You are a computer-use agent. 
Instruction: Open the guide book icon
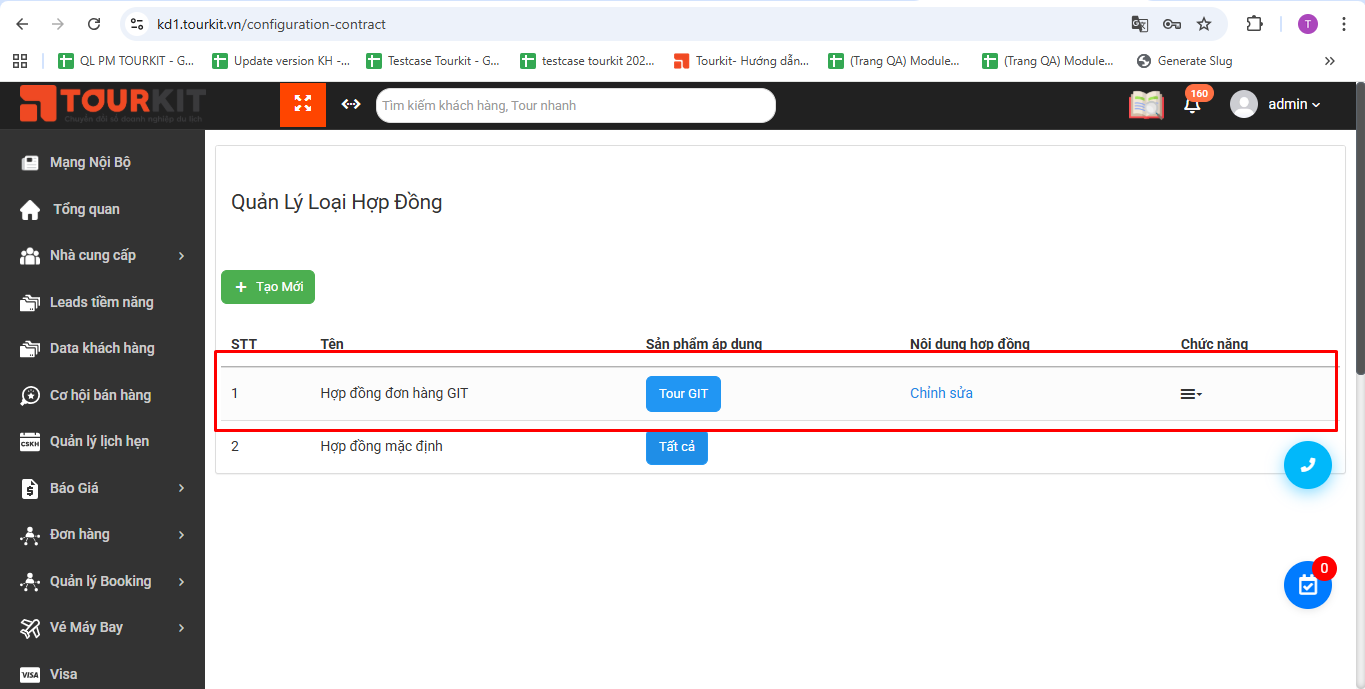pyautogui.click(x=1146, y=105)
